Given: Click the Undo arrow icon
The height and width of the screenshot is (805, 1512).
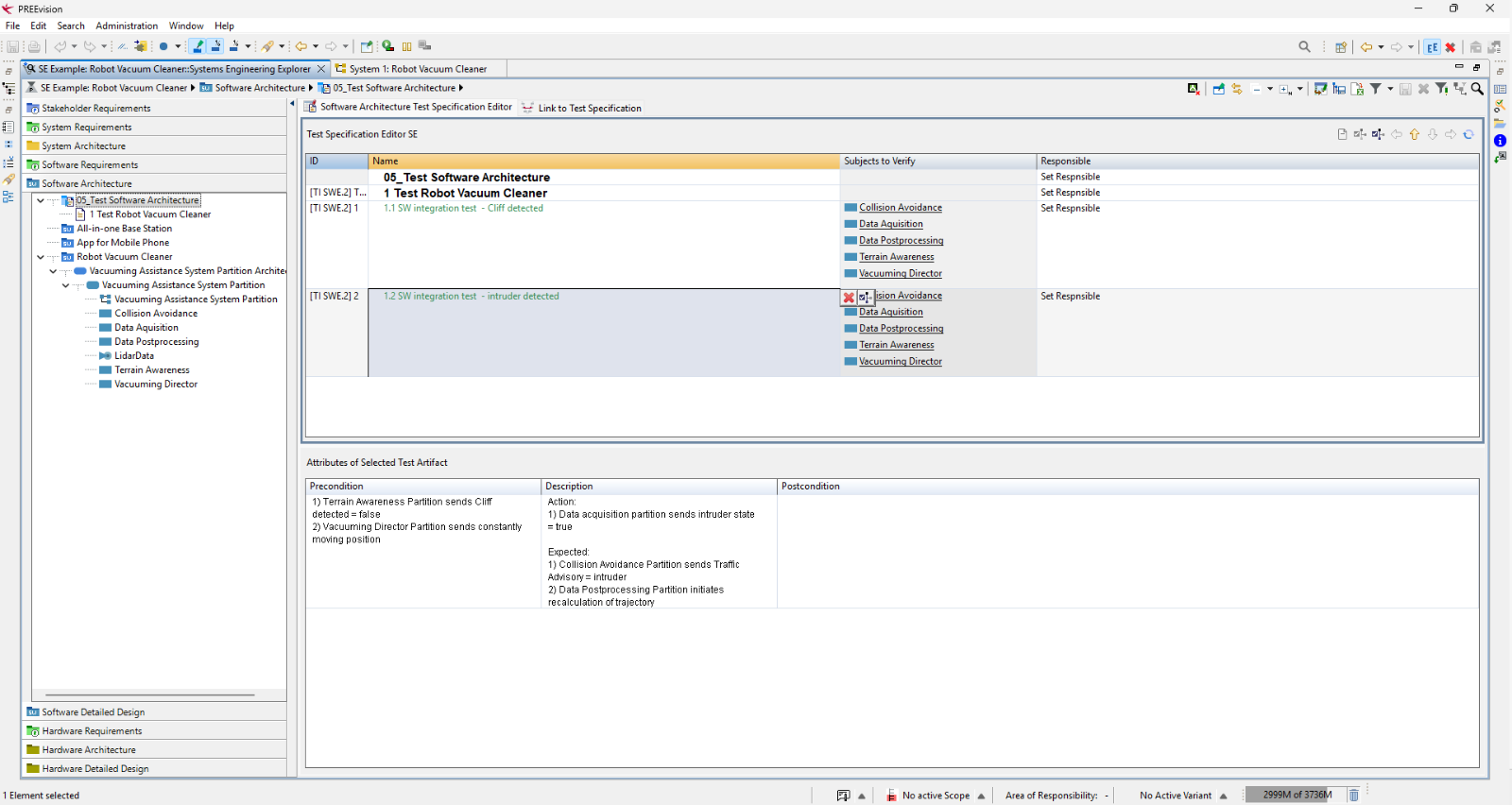Looking at the screenshot, I should click(60, 46).
